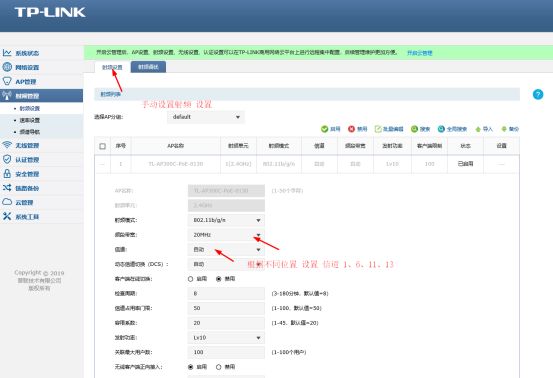This screenshot has height=378, width=553.
Task: Select 启用 radio for client roaming switch
Action: pos(190,279)
